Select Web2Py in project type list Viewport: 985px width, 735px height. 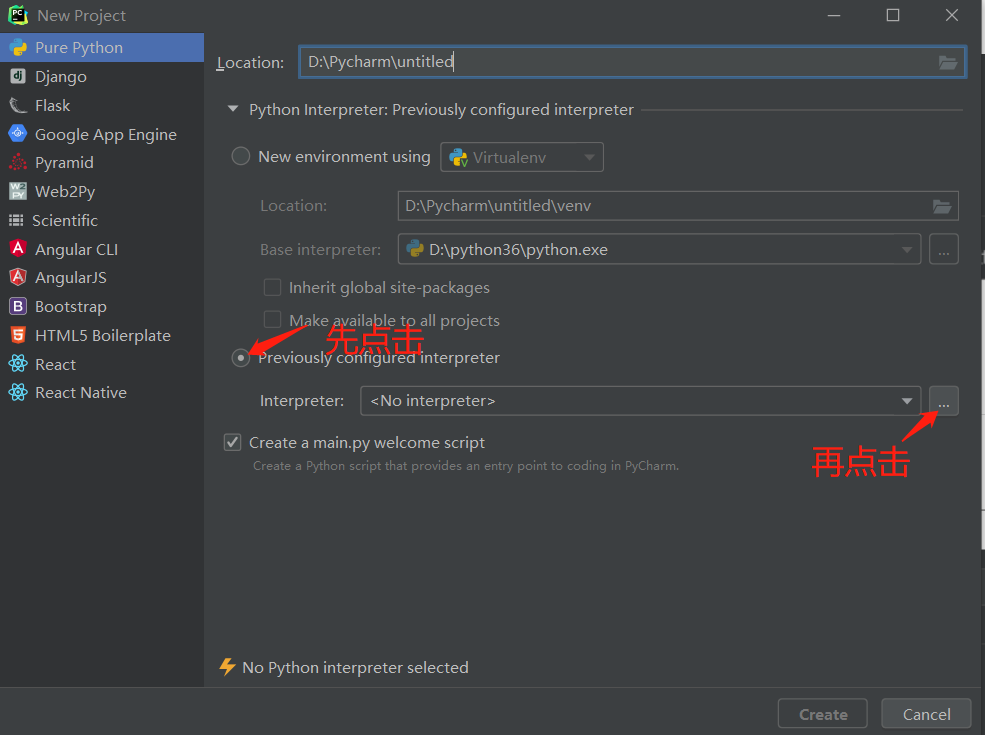pos(102,192)
